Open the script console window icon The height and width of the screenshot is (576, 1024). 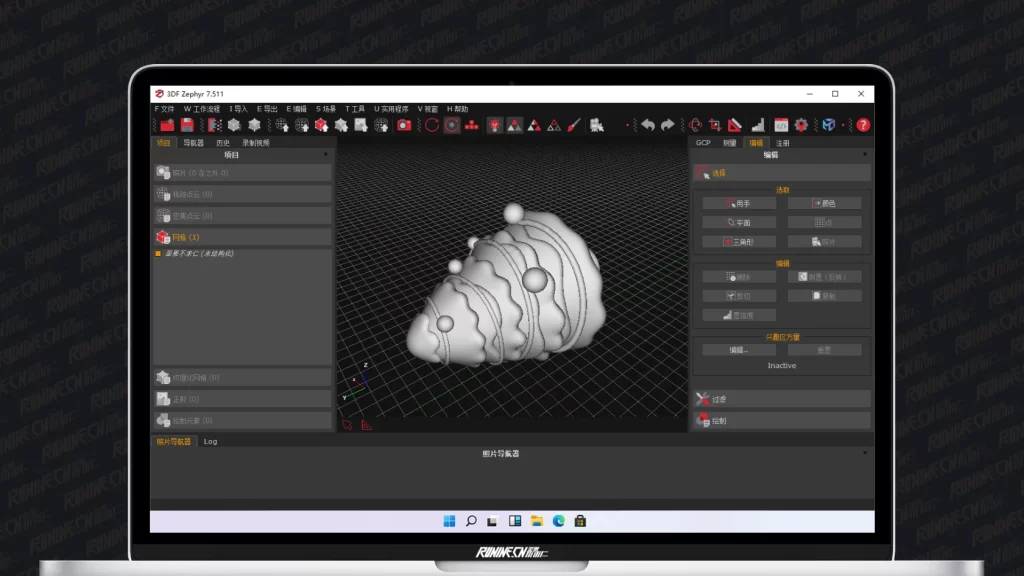(781, 125)
